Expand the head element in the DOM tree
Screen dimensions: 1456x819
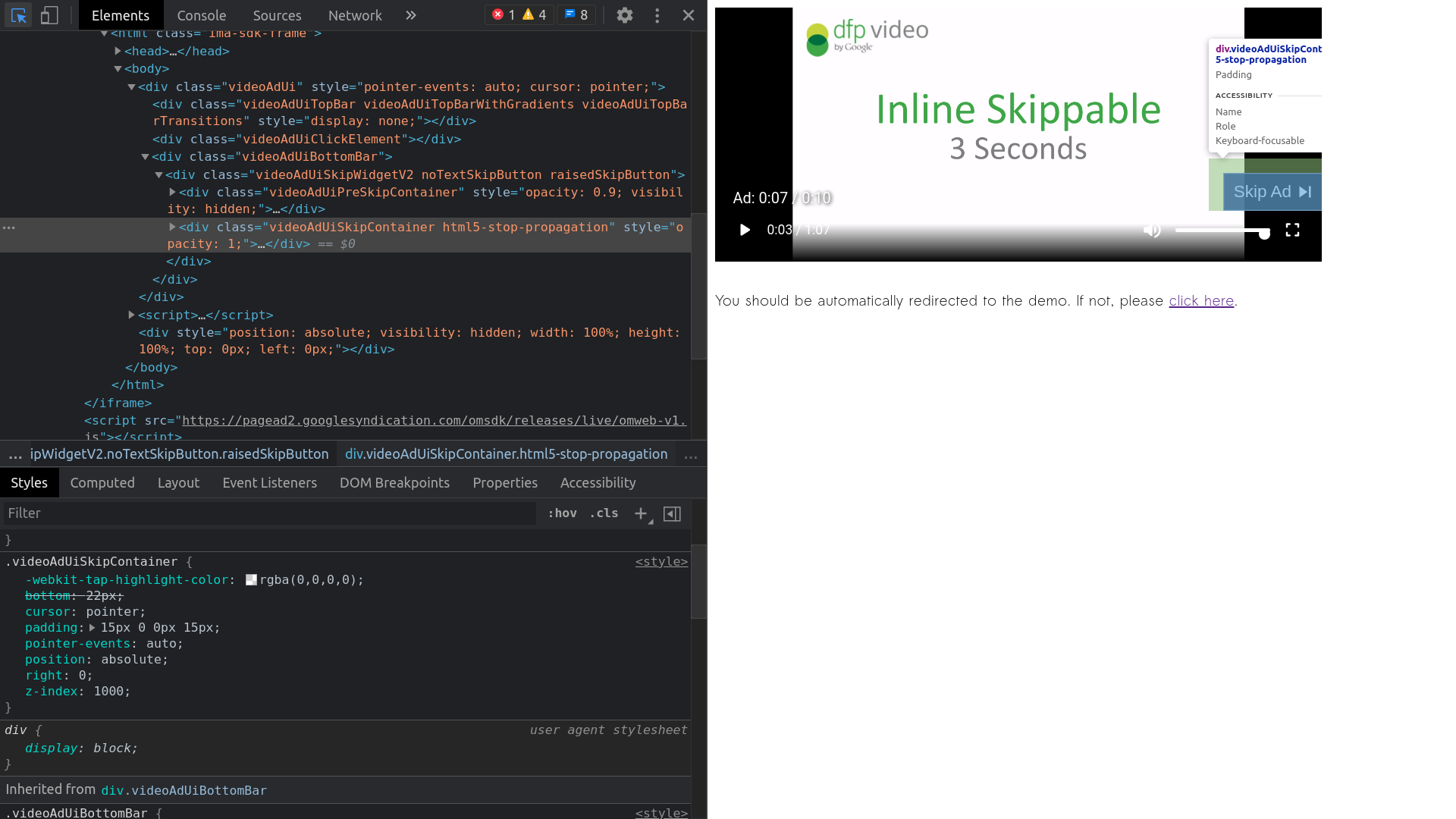(x=118, y=51)
